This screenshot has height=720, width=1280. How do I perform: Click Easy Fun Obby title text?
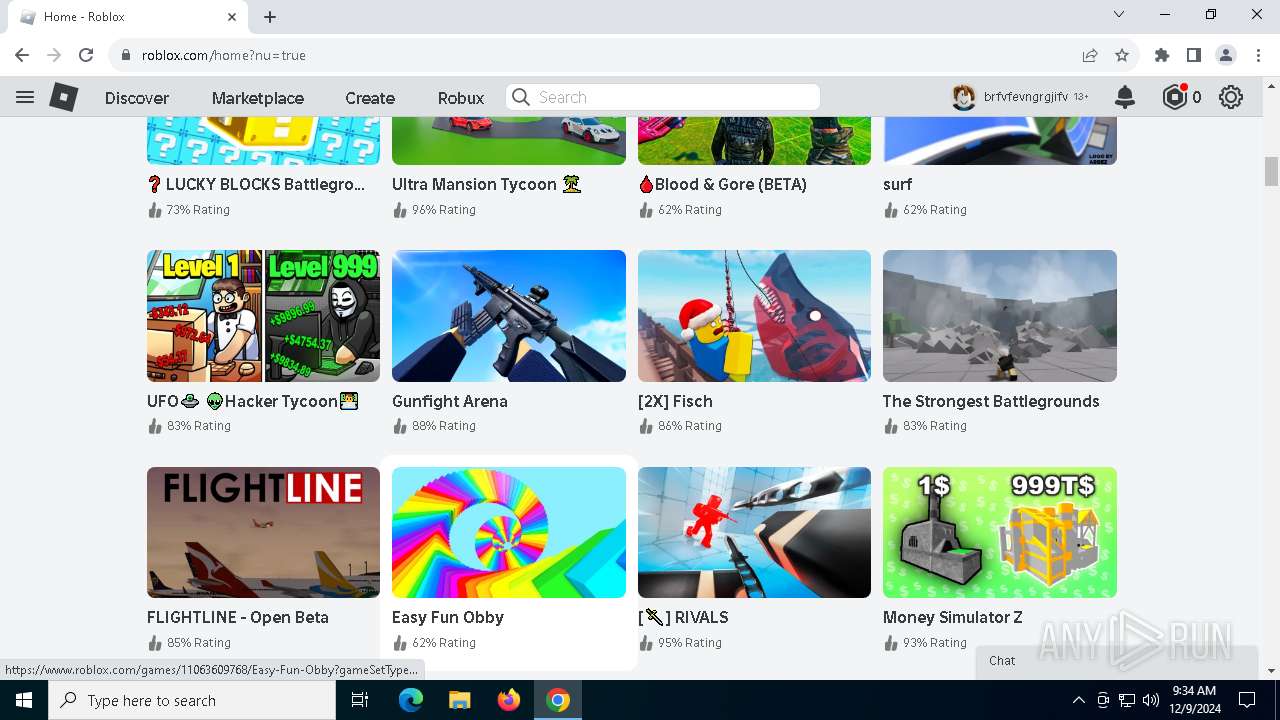448,617
